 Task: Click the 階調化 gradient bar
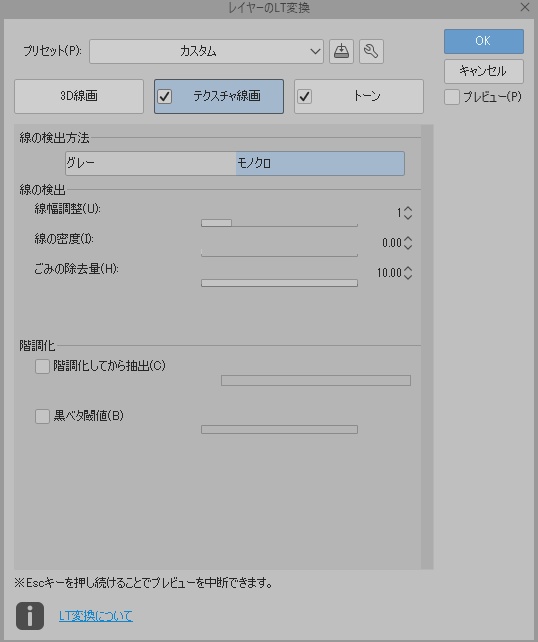(x=316, y=380)
